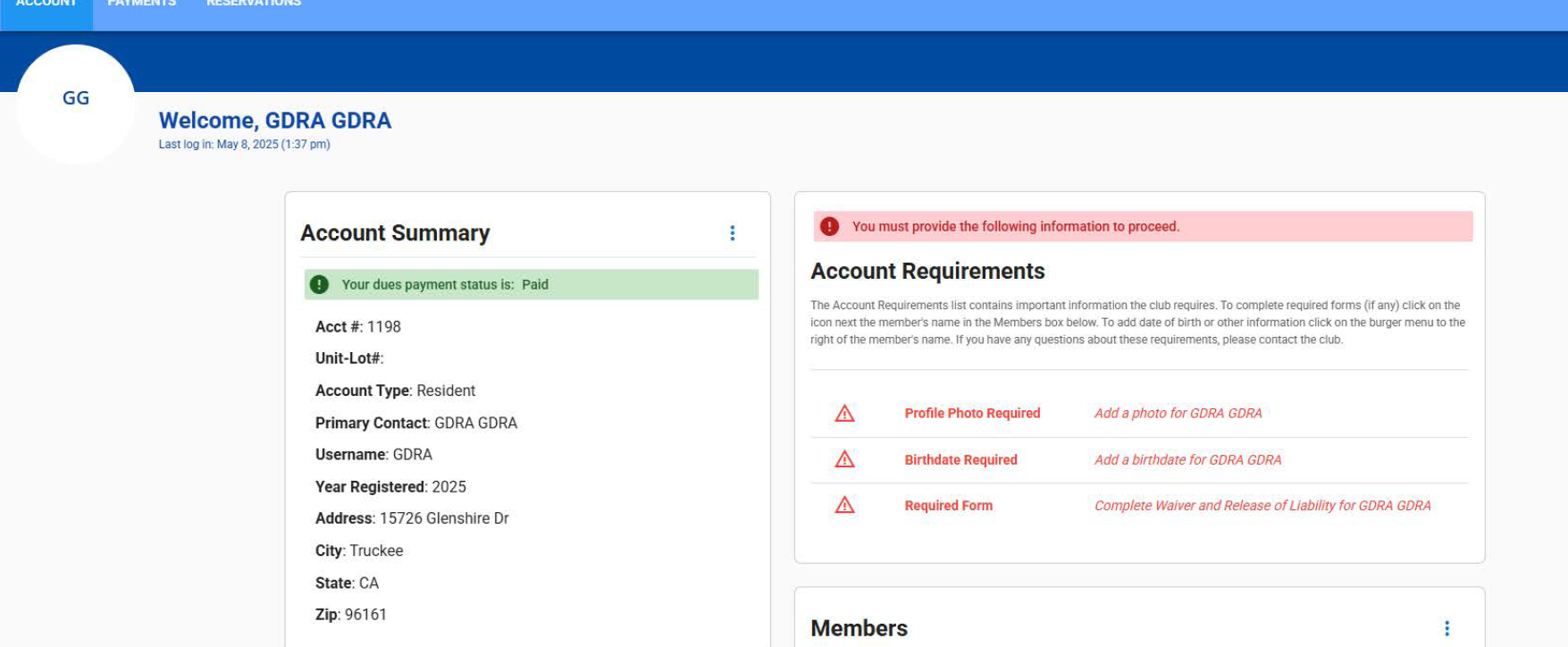
Task: Click the Required Form label
Action: pos(948,506)
